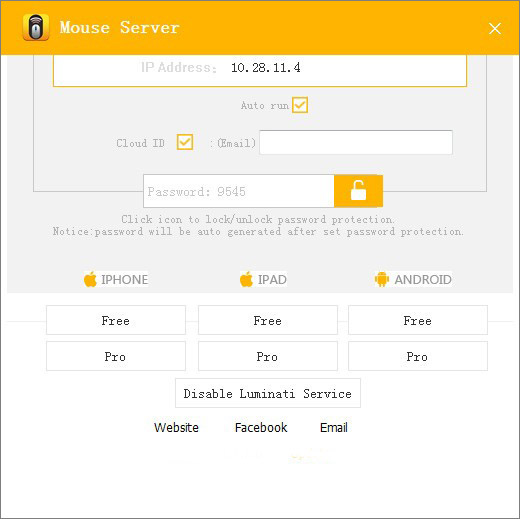Open the Free iPhone app download

(116, 320)
